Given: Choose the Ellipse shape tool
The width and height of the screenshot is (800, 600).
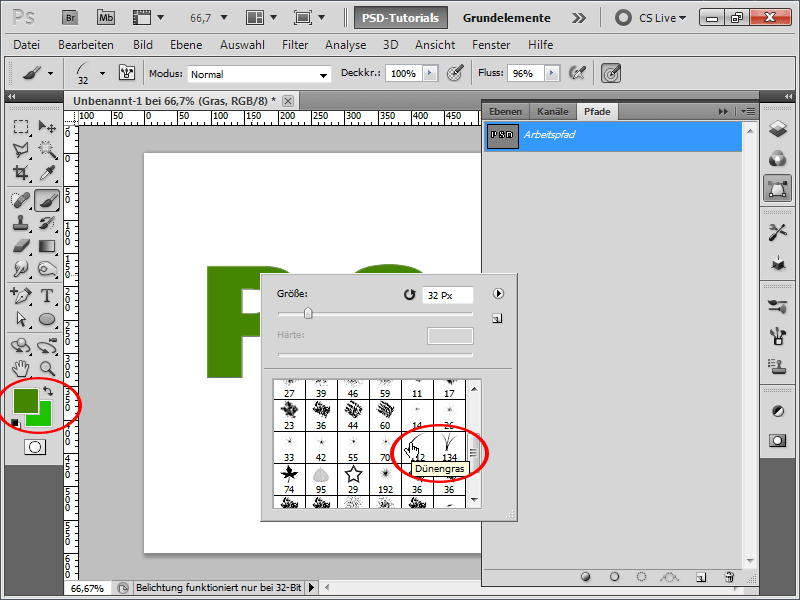Looking at the screenshot, I should click(47, 319).
